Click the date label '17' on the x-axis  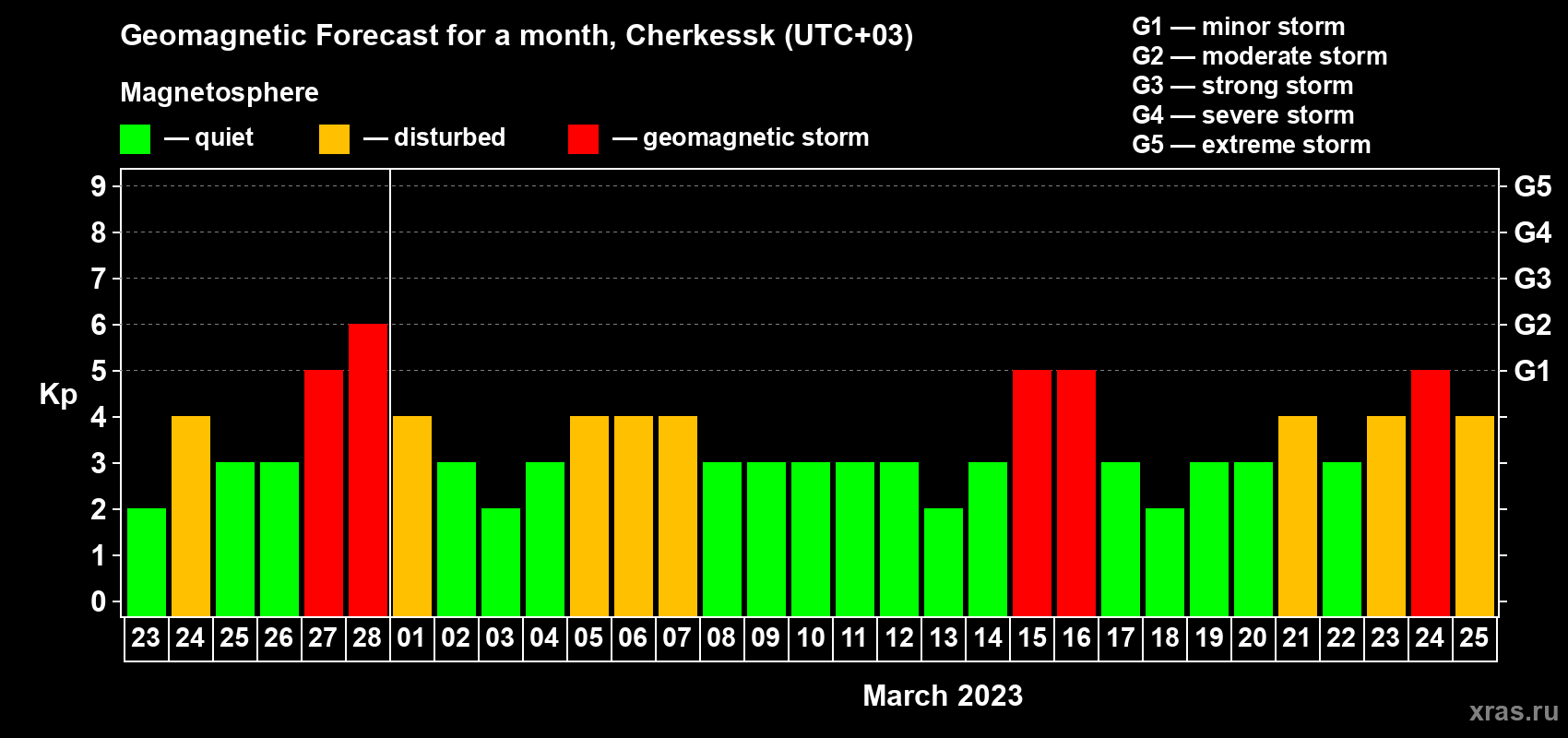click(1120, 638)
